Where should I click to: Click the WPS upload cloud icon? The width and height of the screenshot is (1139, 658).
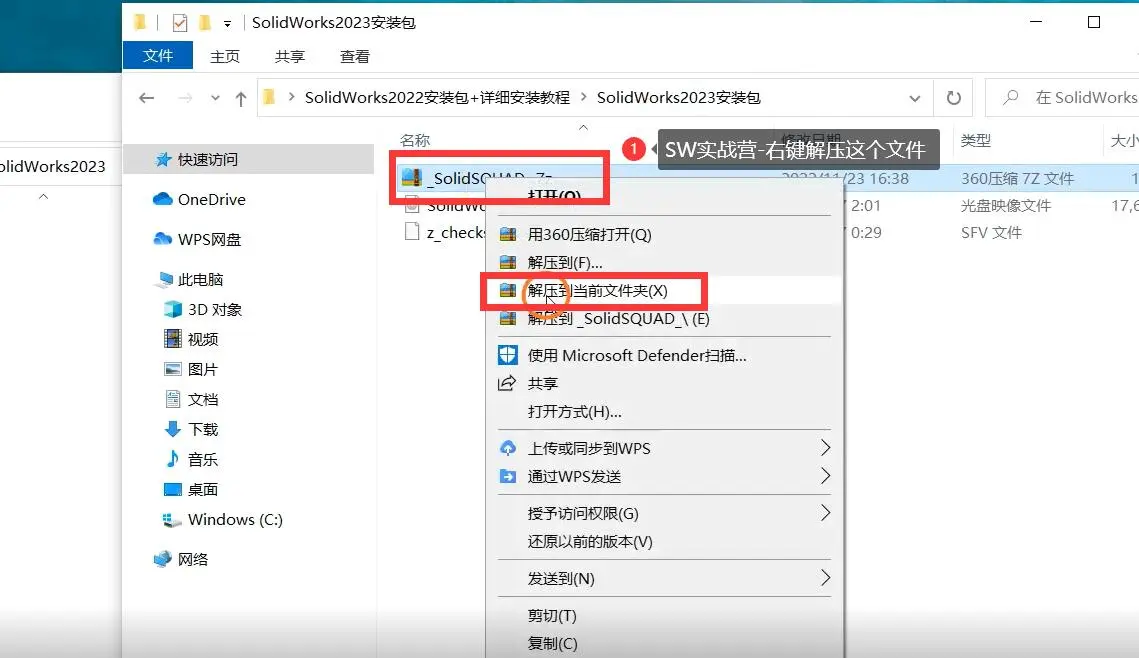tap(508, 447)
